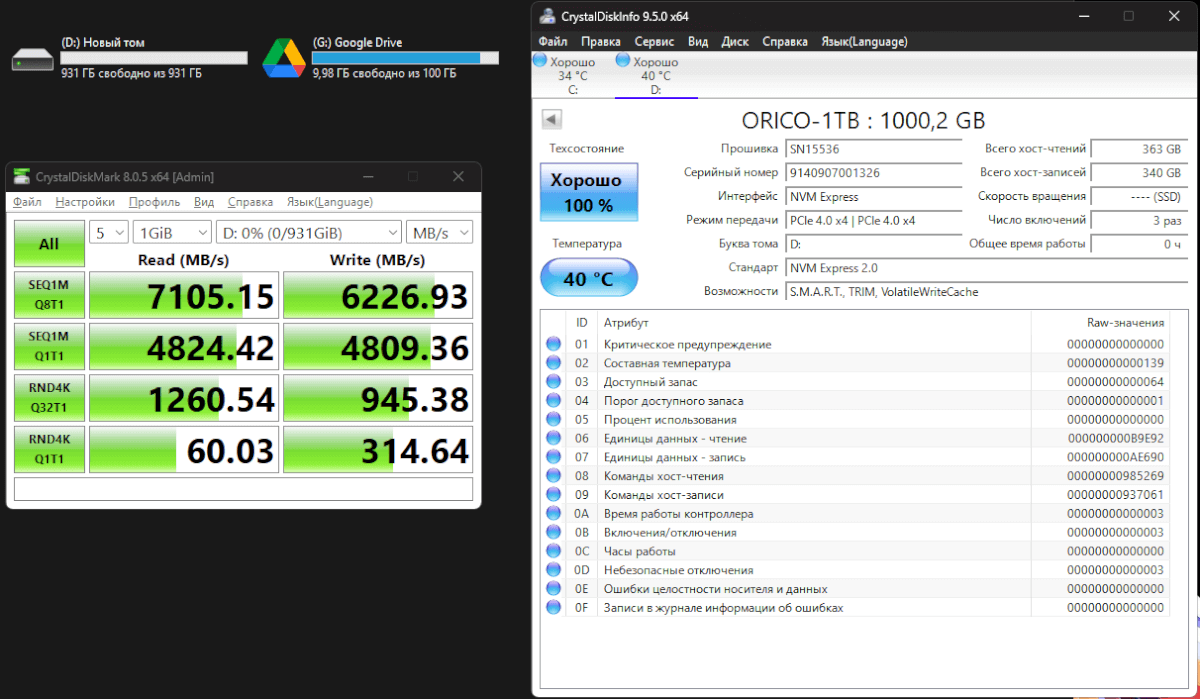Screen dimensions: 1200x699
Task: Open the drive selector D: 0% (0/931GiB)
Action: pyautogui.click(x=309, y=232)
